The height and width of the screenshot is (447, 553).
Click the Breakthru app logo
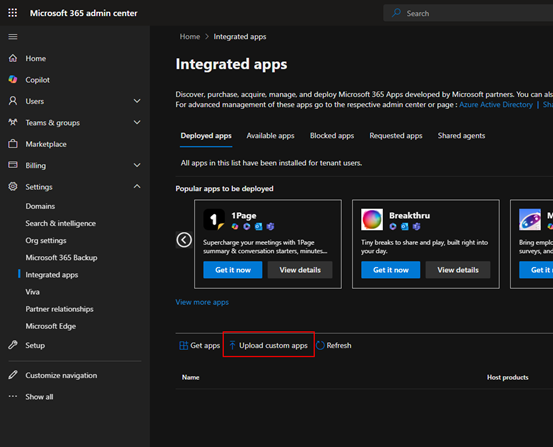click(x=372, y=219)
